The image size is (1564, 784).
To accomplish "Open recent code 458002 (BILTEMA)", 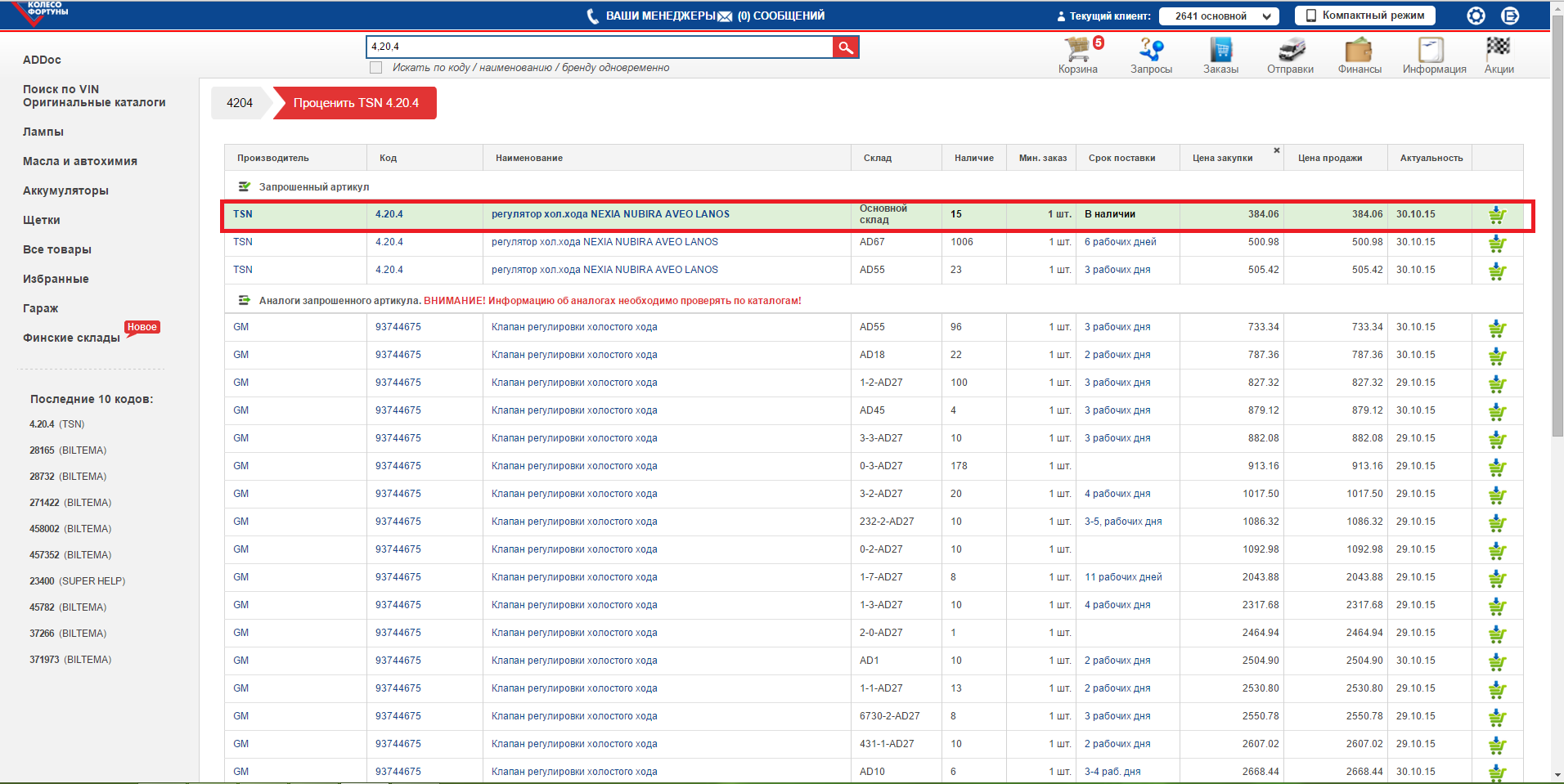I will pos(70,529).
